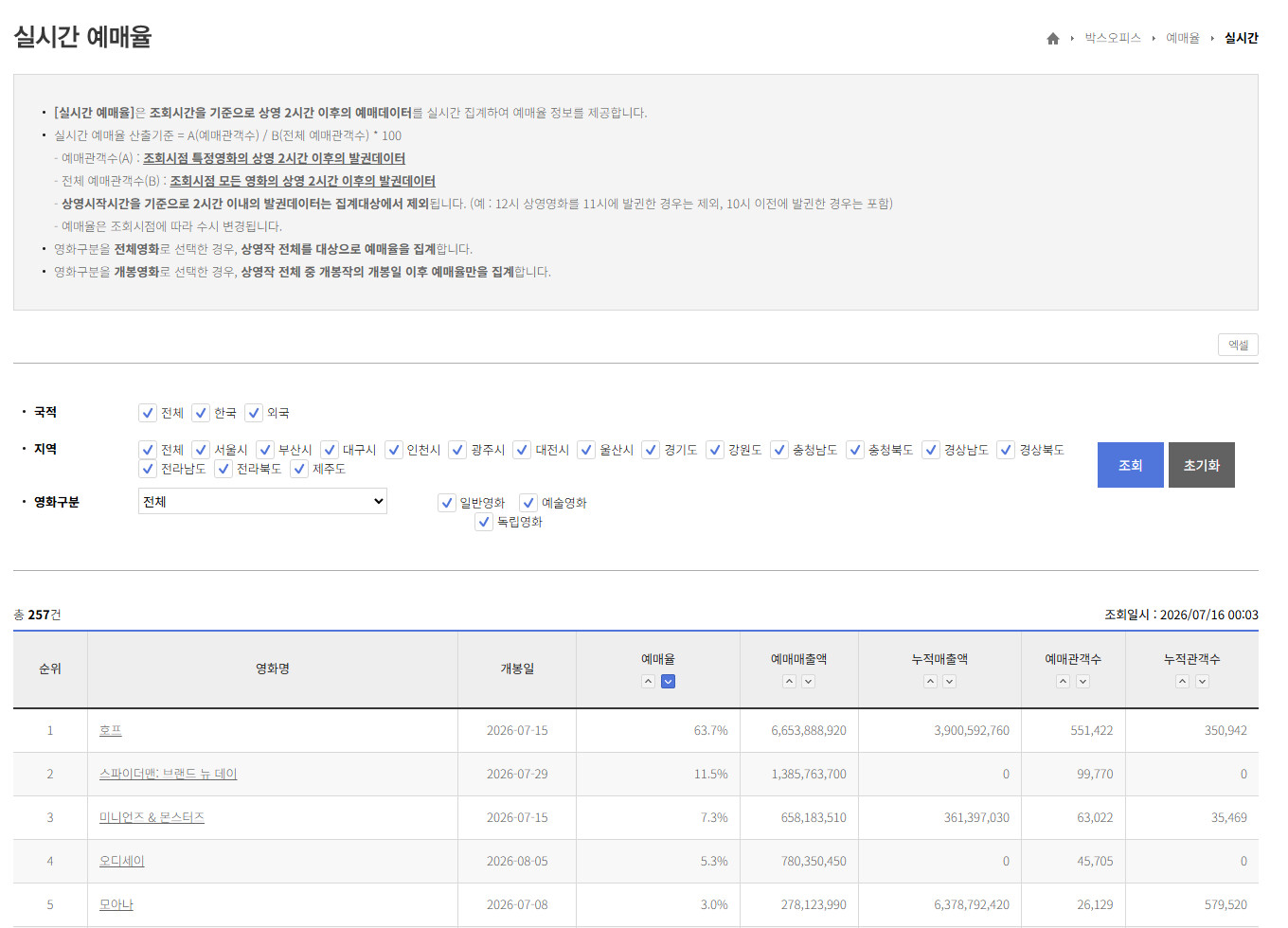Toggle 경기도 region checkbox
The height and width of the screenshot is (928, 1288).
click(x=651, y=450)
